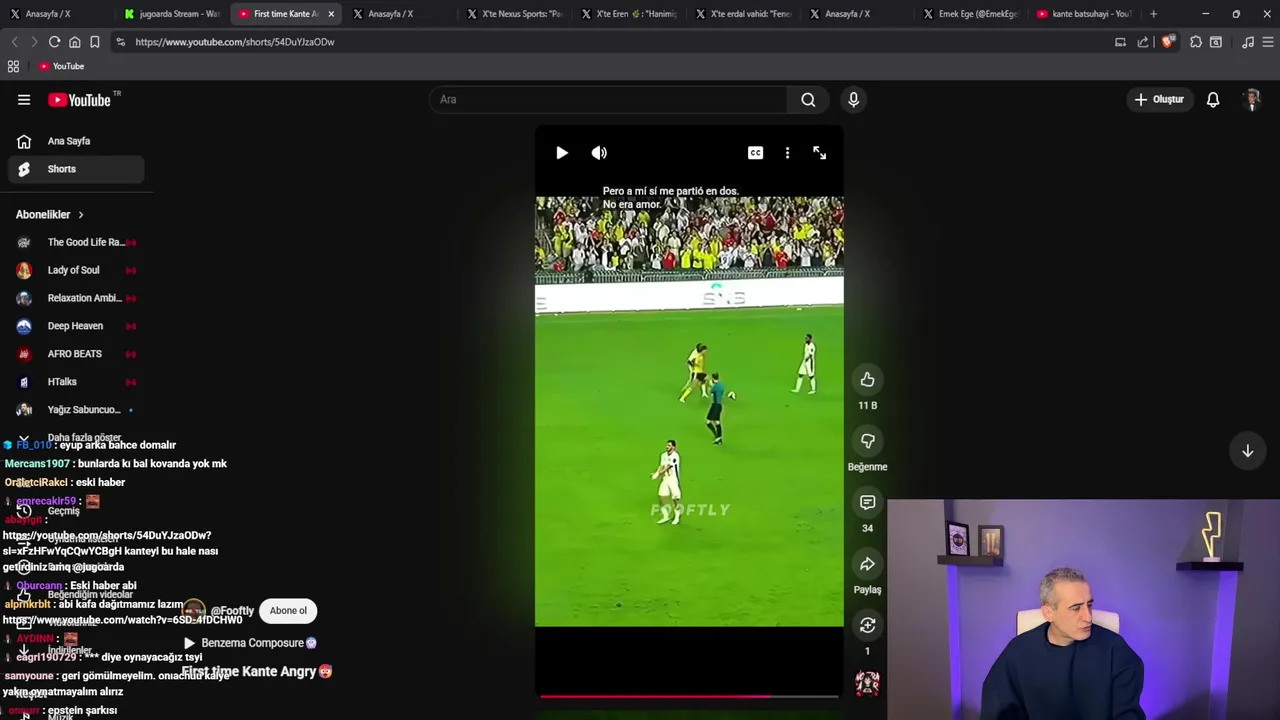Open the apps grid in the bookmarks bar
The image size is (1280, 720).
click(13, 66)
